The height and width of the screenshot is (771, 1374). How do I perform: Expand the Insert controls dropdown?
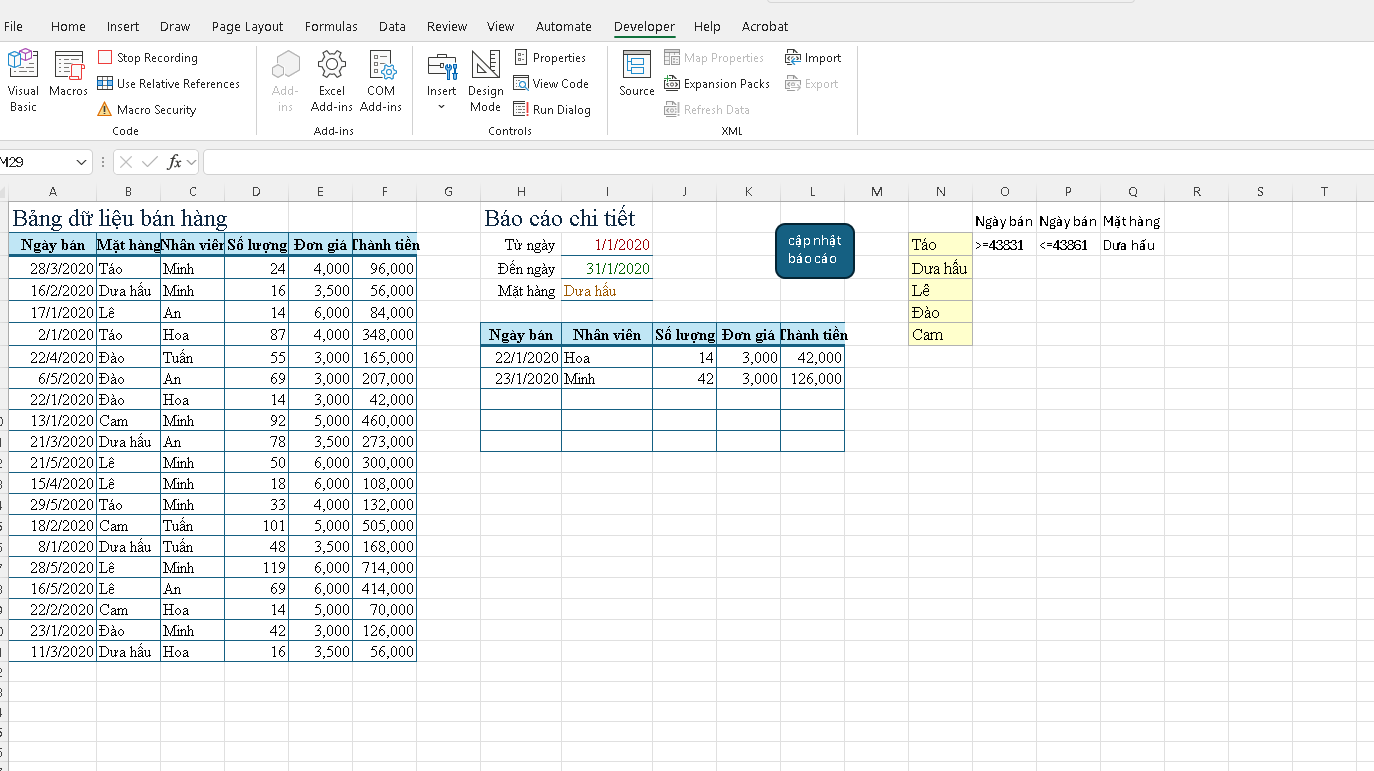(441, 106)
